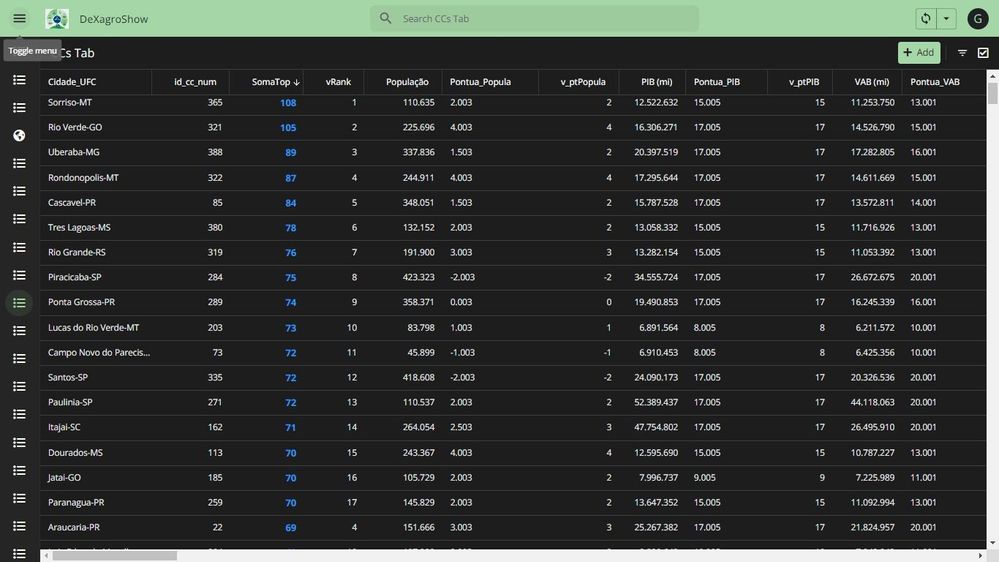Click the scroll left arrow

pos(46,556)
